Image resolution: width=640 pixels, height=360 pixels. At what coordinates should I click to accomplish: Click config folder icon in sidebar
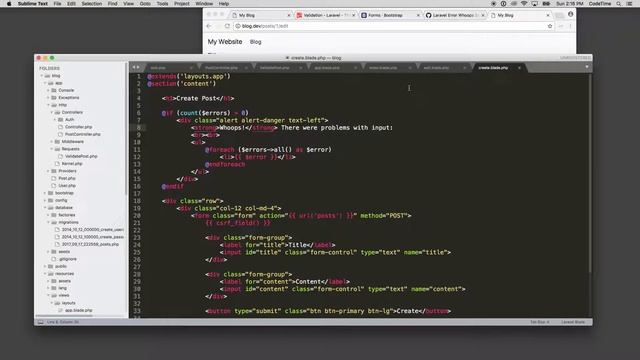pyautogui.click(x=51, y=200)
